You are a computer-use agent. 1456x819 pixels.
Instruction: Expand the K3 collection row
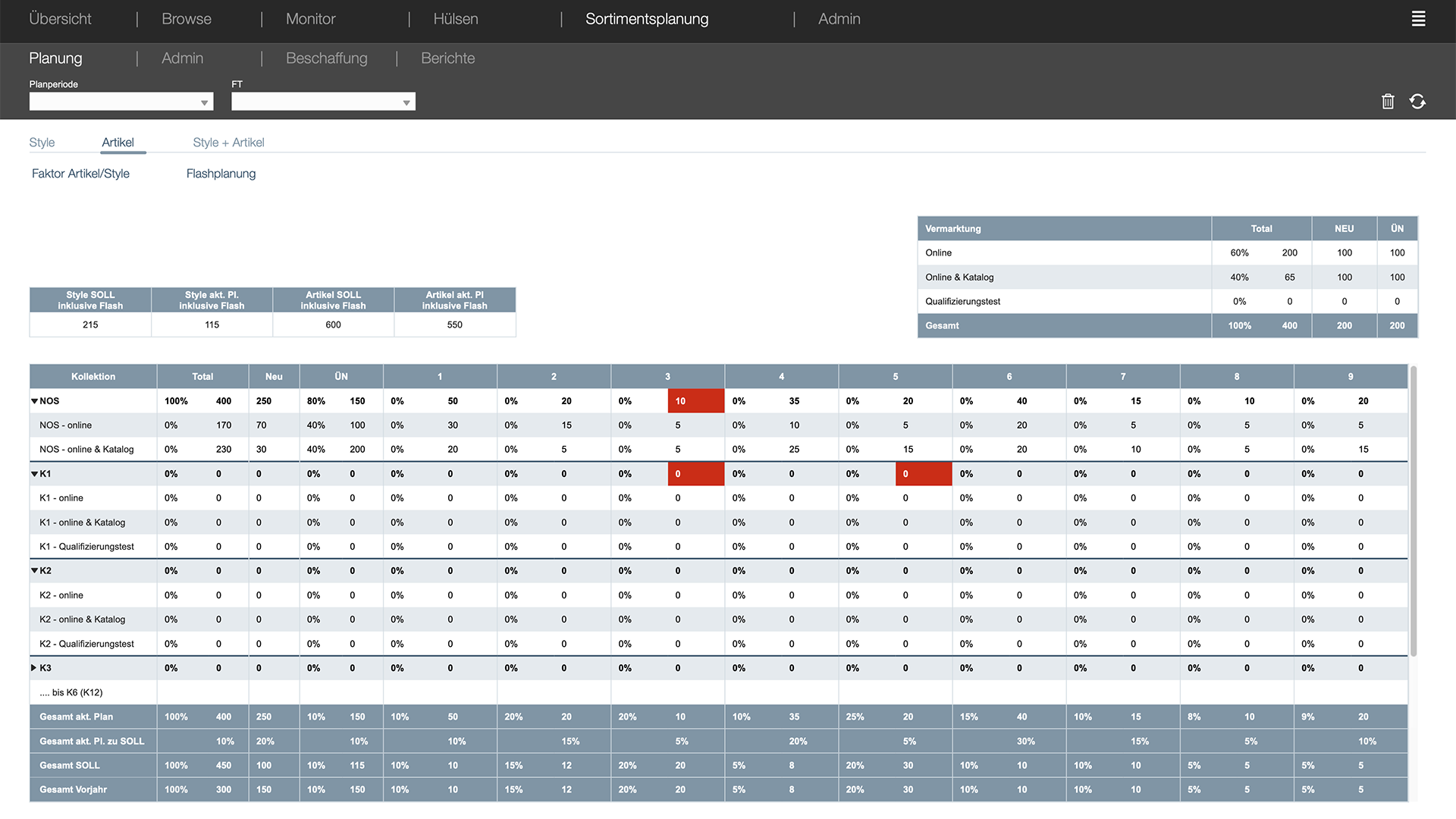(x=34, y=668)
